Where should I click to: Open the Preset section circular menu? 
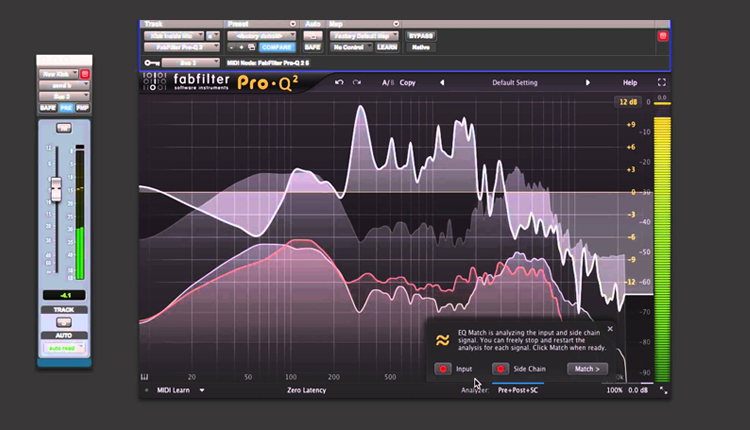click(293, 24)
